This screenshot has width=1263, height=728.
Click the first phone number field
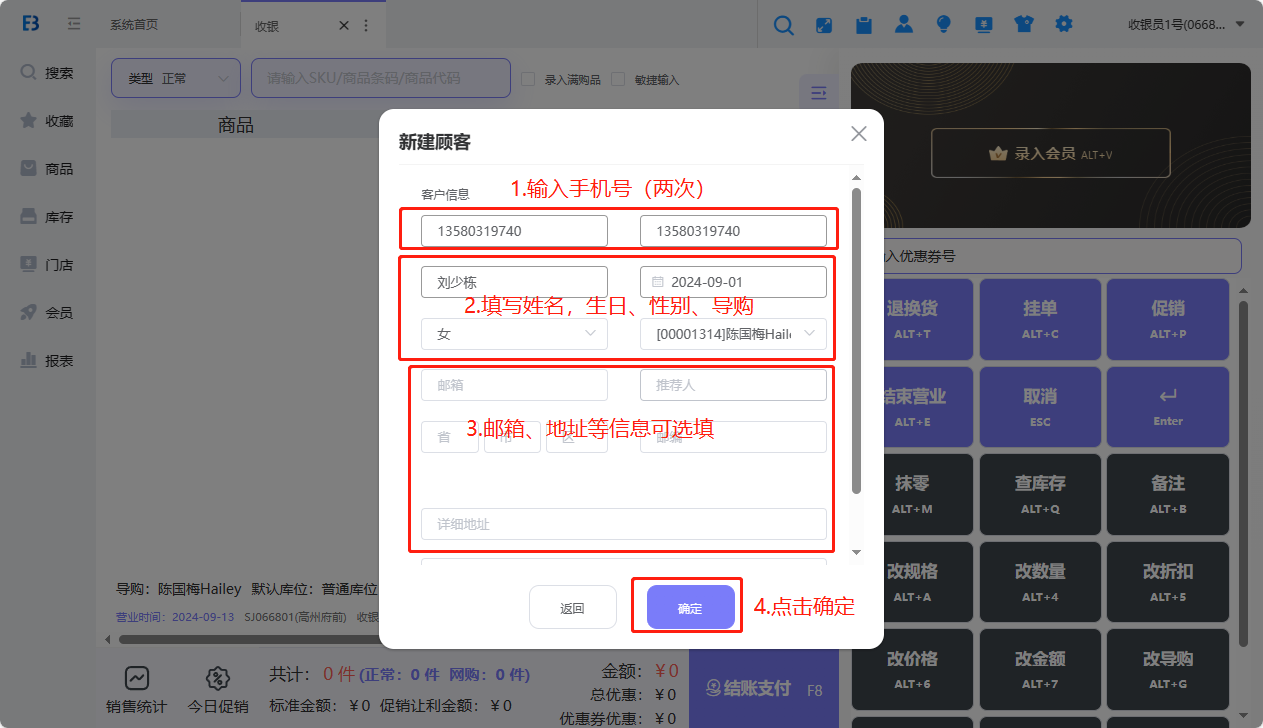coord(514,231)
